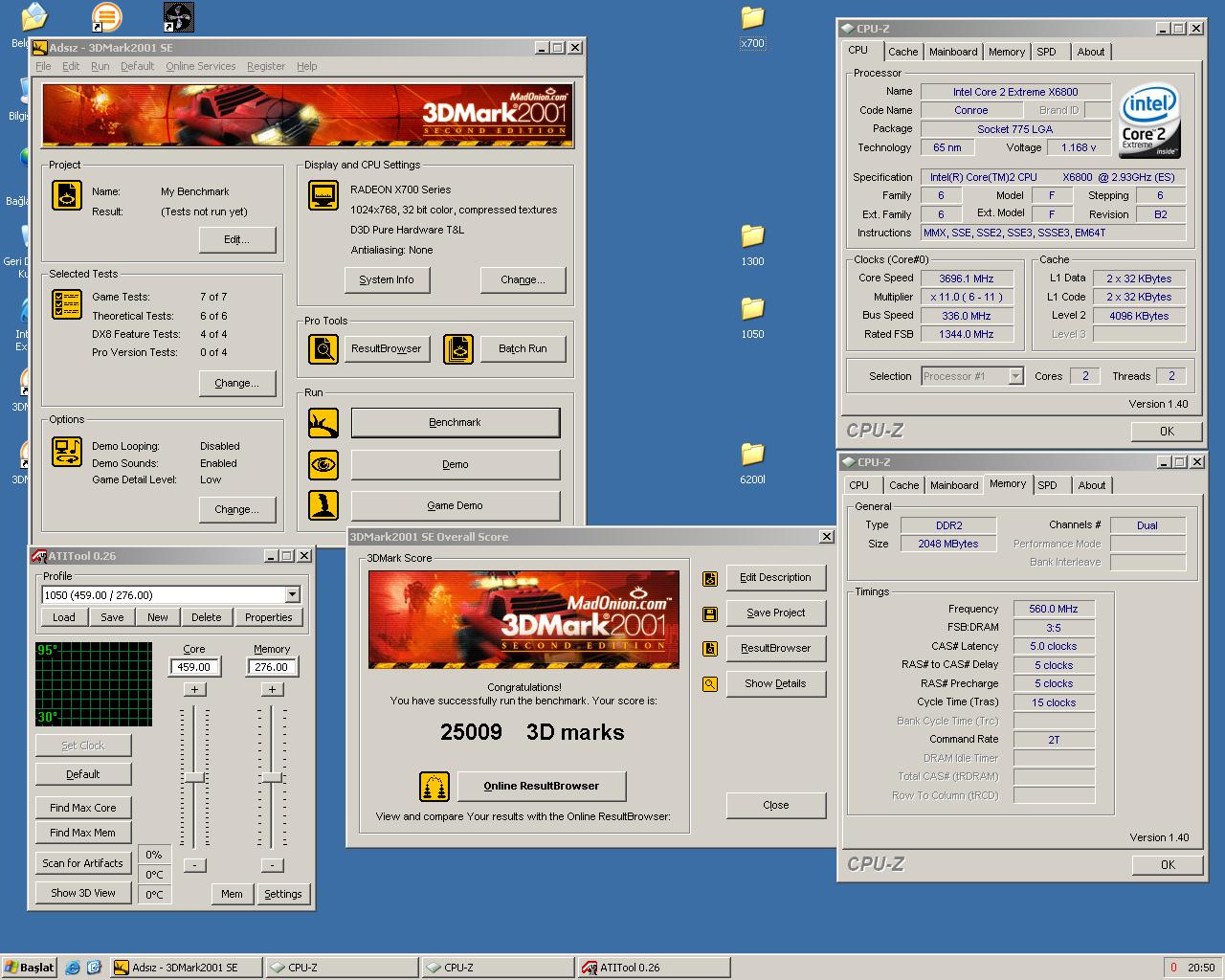Click the Online ResultBrowser people icon
Image resolution: width=1225 pixels, height=980 pixels.
434,787
